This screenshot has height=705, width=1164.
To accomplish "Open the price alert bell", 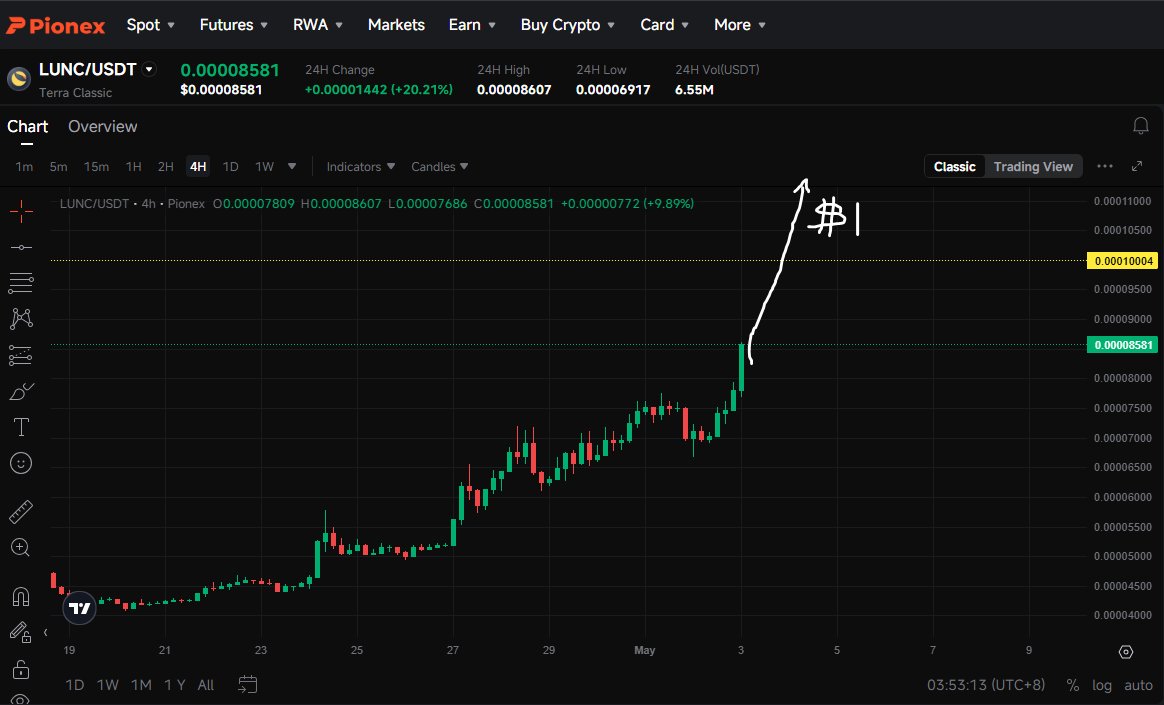I will pyautogui.click(x=1141, y=125).
